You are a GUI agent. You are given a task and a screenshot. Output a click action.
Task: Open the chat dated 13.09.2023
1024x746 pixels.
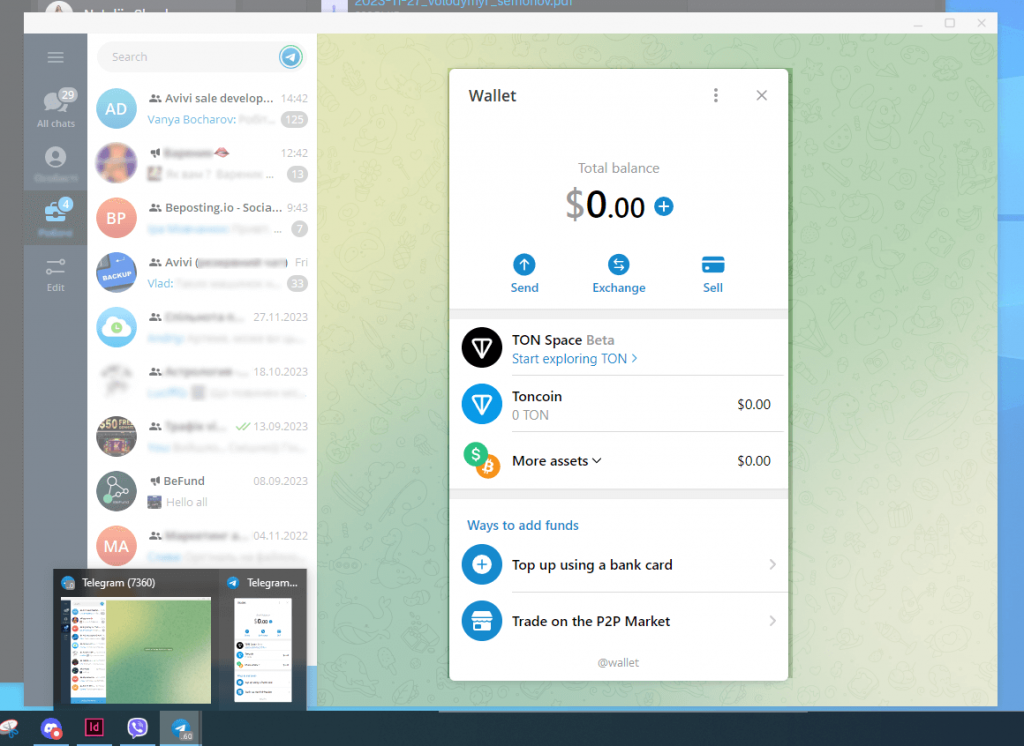pos(202,436)
